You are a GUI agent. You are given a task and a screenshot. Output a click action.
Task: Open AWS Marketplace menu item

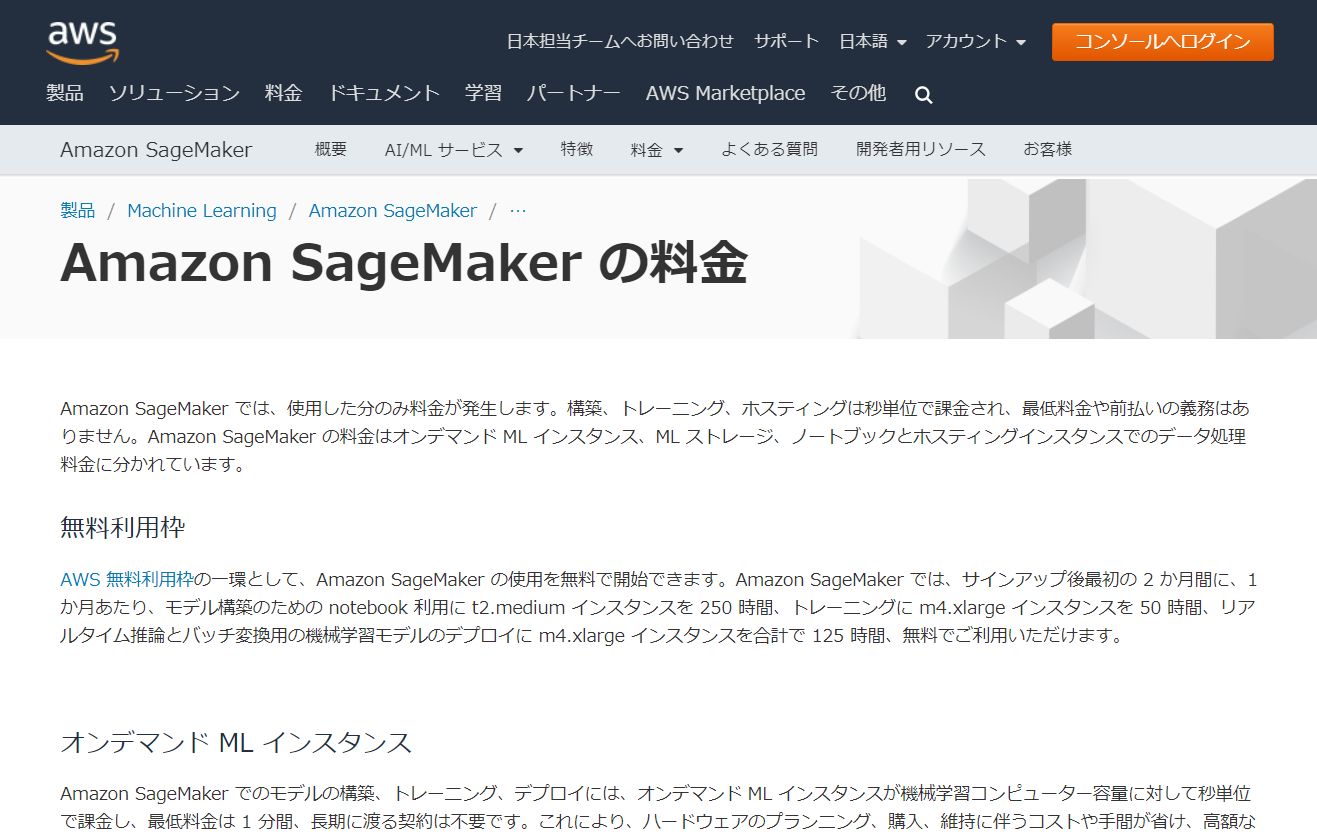point(725,93)
